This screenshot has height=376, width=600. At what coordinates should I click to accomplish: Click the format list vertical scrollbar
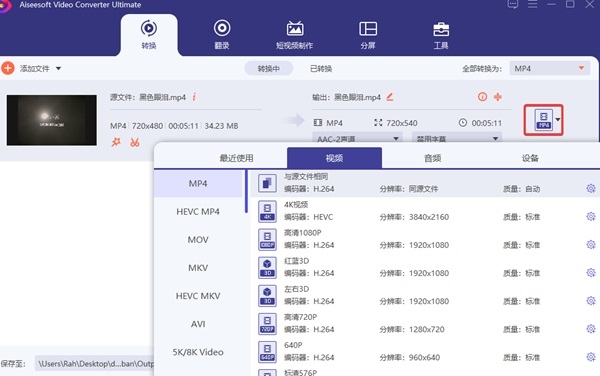click(246, 192)
